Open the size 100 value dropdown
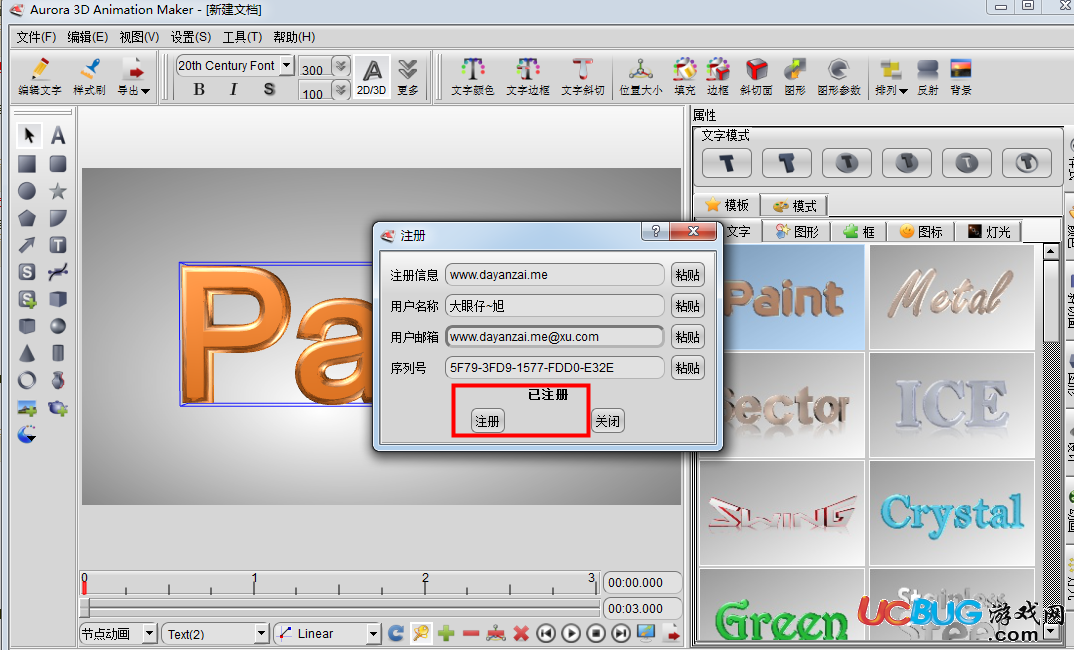The width and height of the screenshot is (1074, 650). coord(340,90)
